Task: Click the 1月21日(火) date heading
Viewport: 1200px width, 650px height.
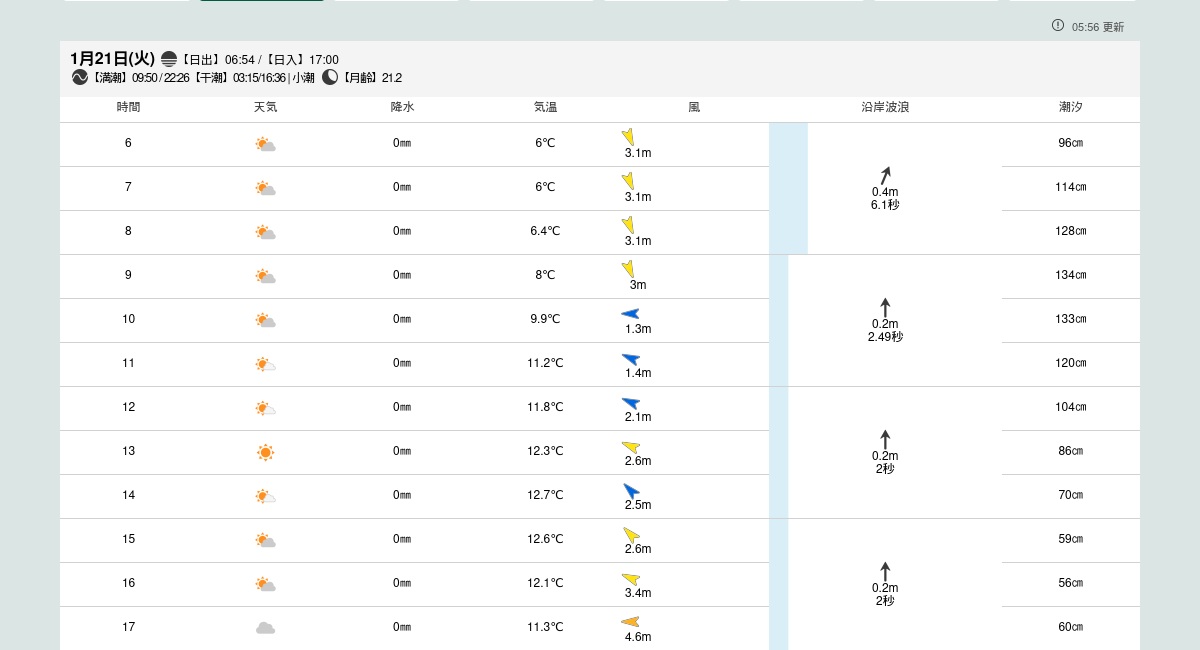Action: [112, 59]
